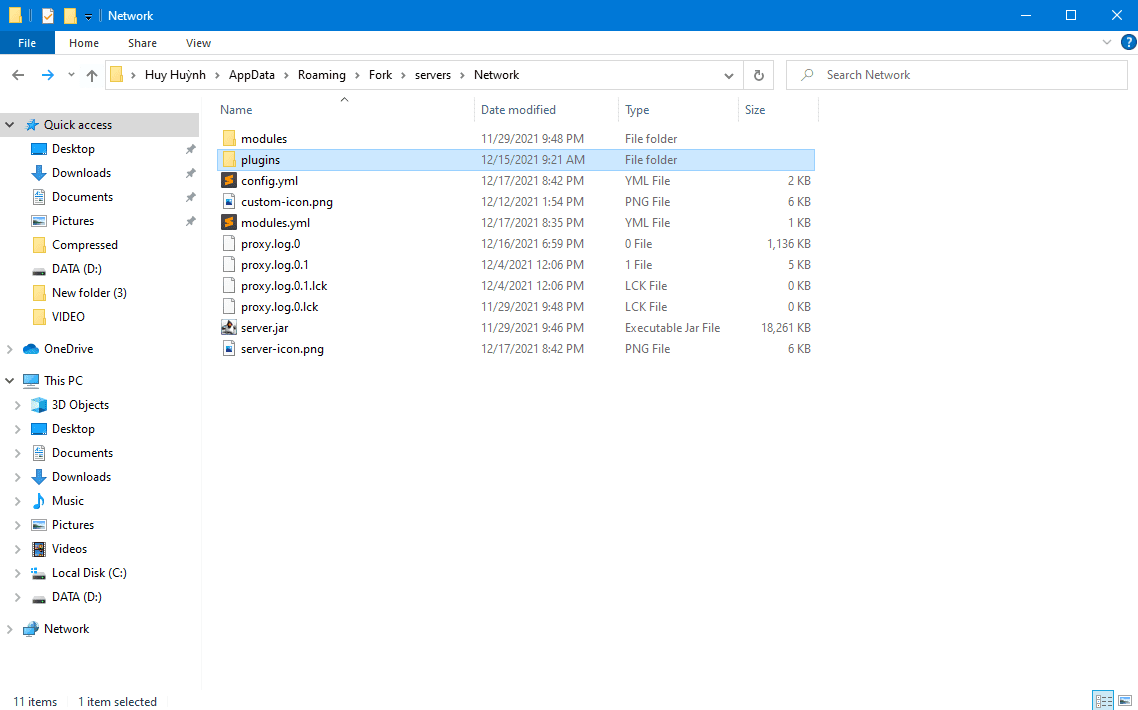Select the config.yml file icon

(229, 181)
